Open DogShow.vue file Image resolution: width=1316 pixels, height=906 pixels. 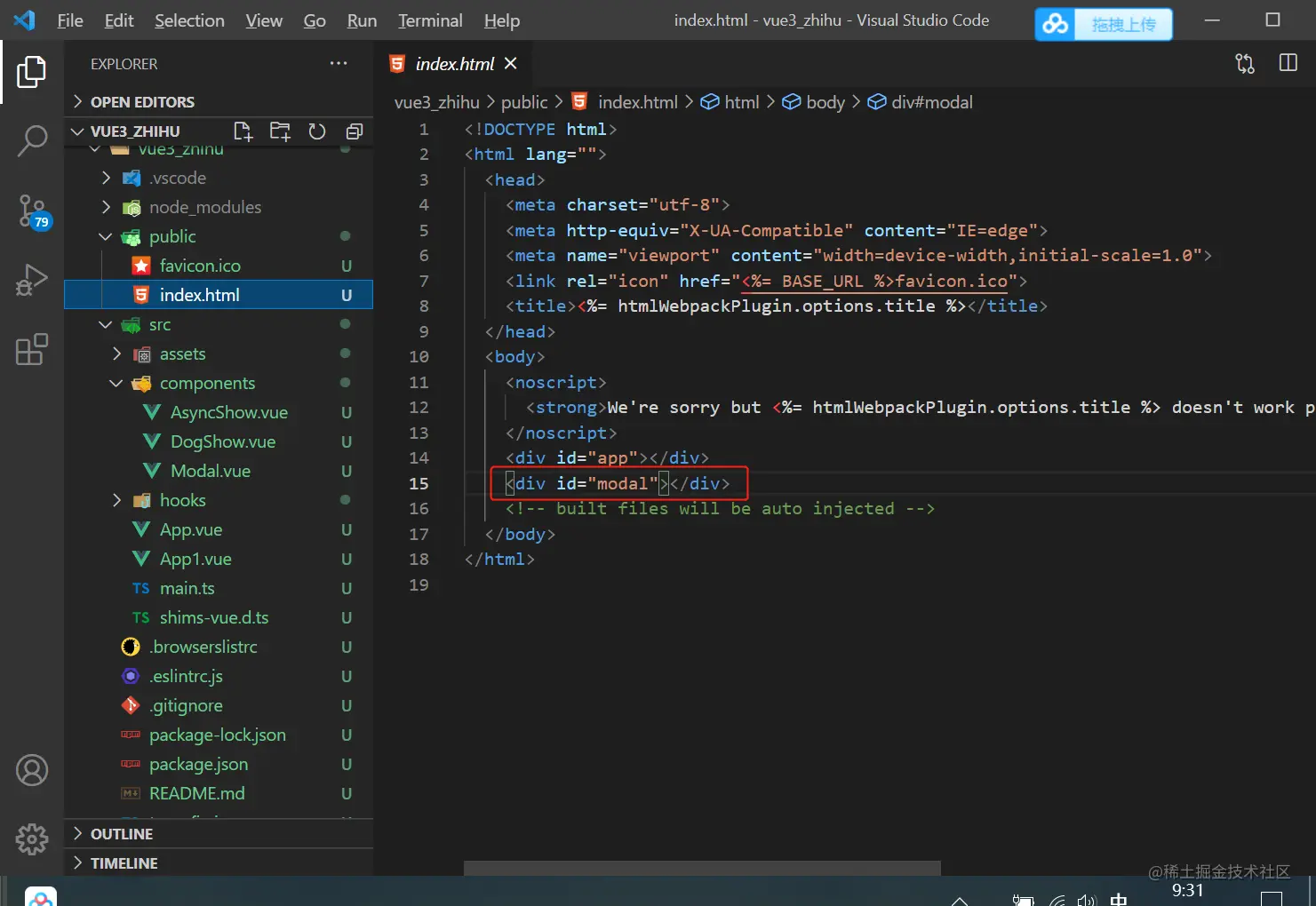tap(219, 441)
